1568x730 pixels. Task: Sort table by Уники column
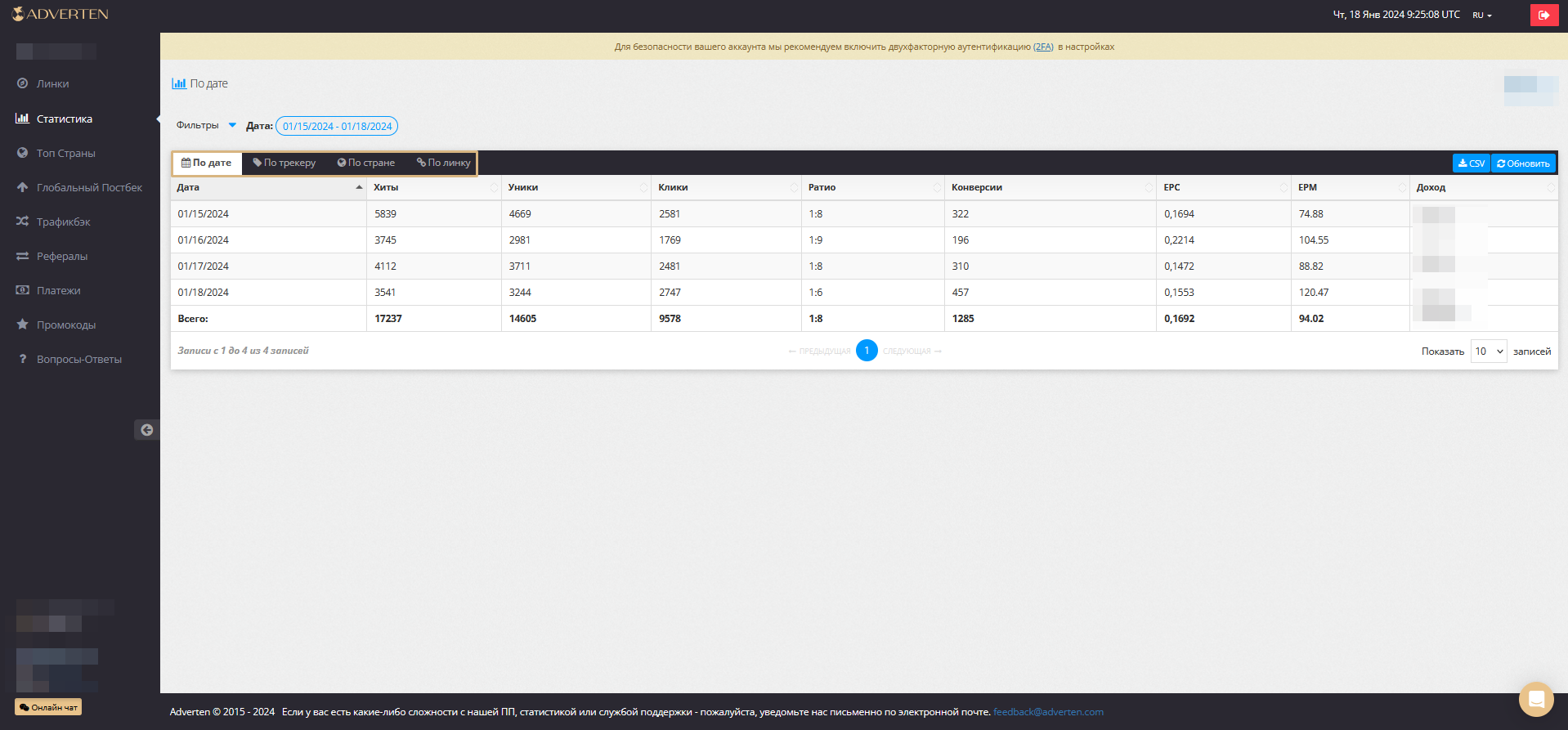576,187
